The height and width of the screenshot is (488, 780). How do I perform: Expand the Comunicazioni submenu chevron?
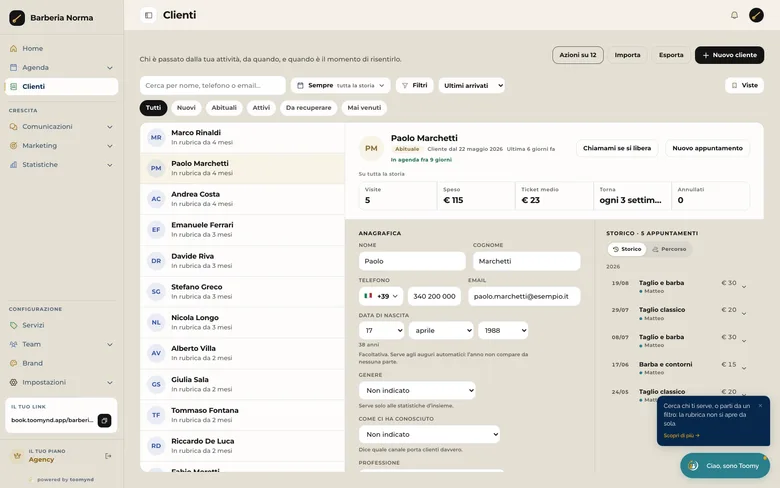[109, 127]
